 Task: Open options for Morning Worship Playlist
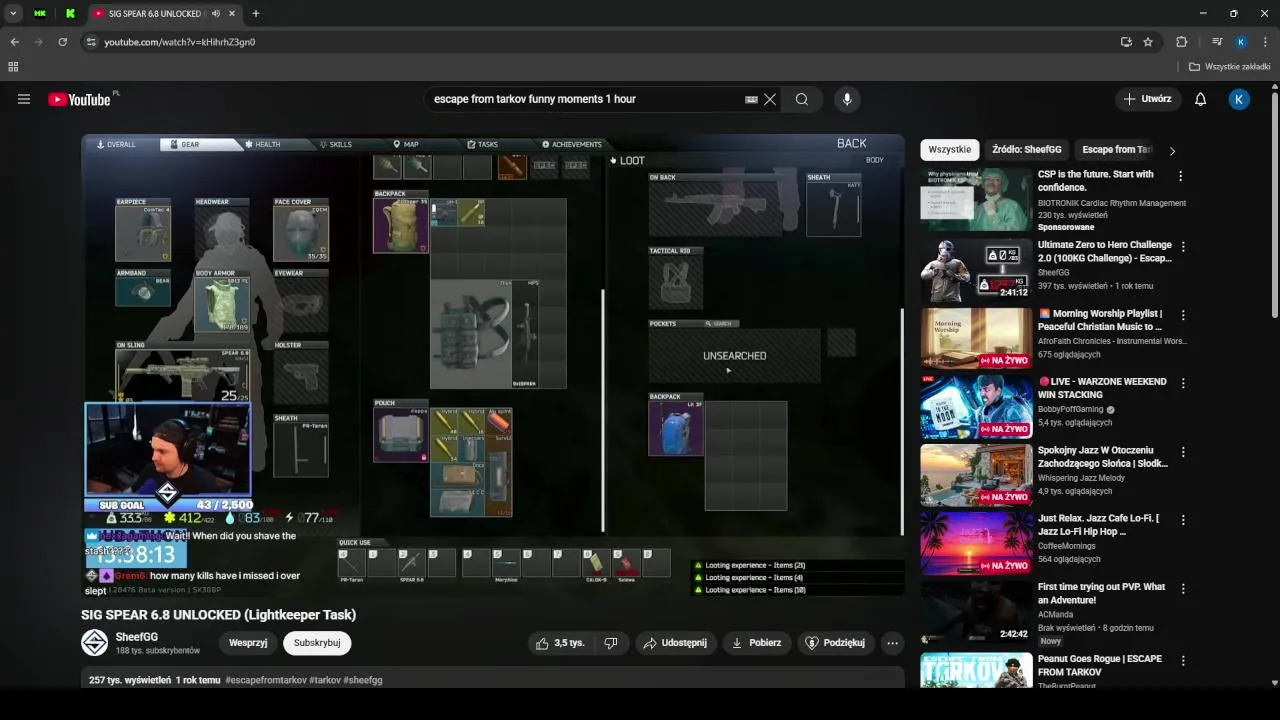tap(1181, 315)
